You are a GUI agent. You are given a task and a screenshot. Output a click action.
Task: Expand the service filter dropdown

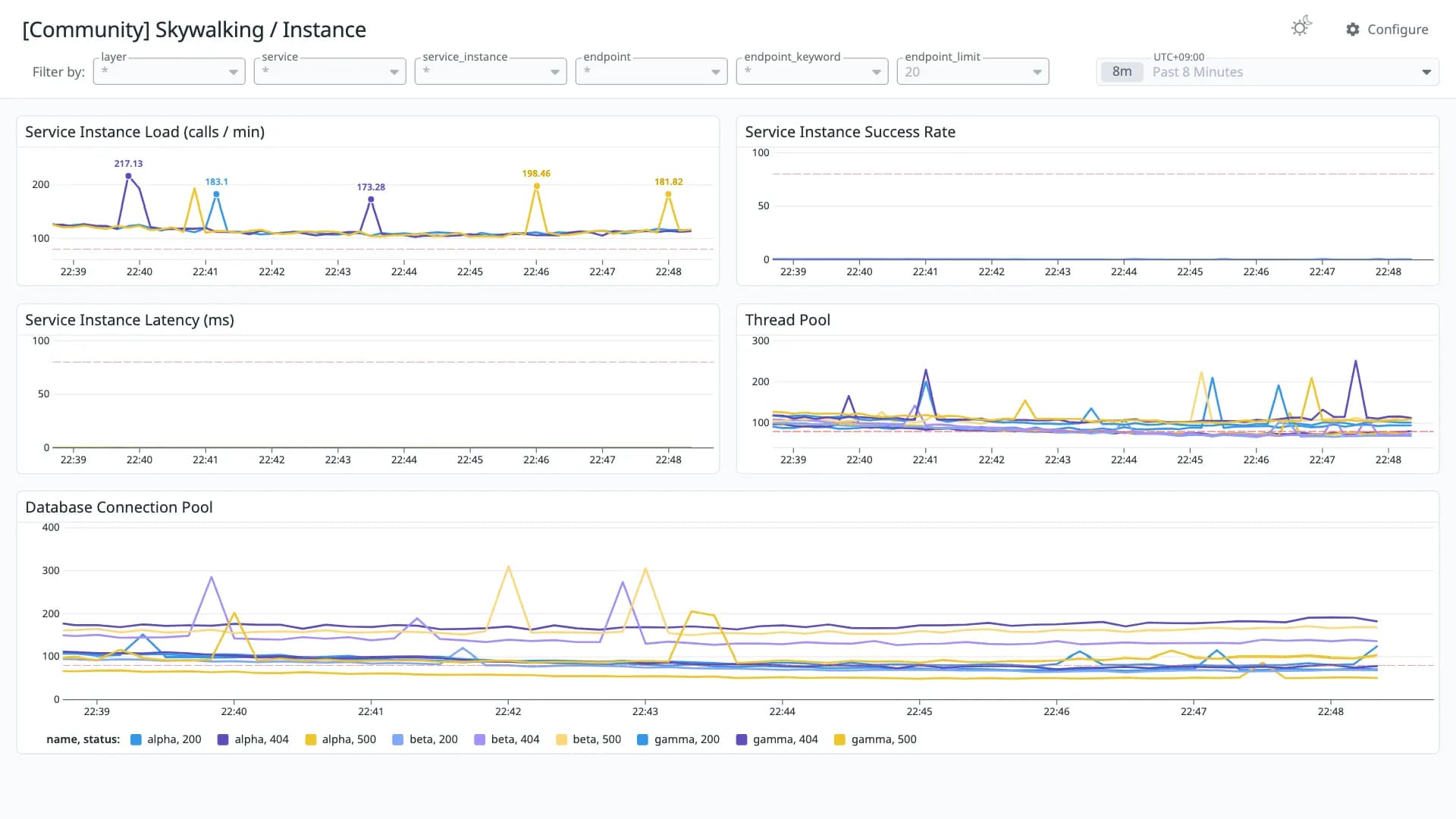click(330, 71)
